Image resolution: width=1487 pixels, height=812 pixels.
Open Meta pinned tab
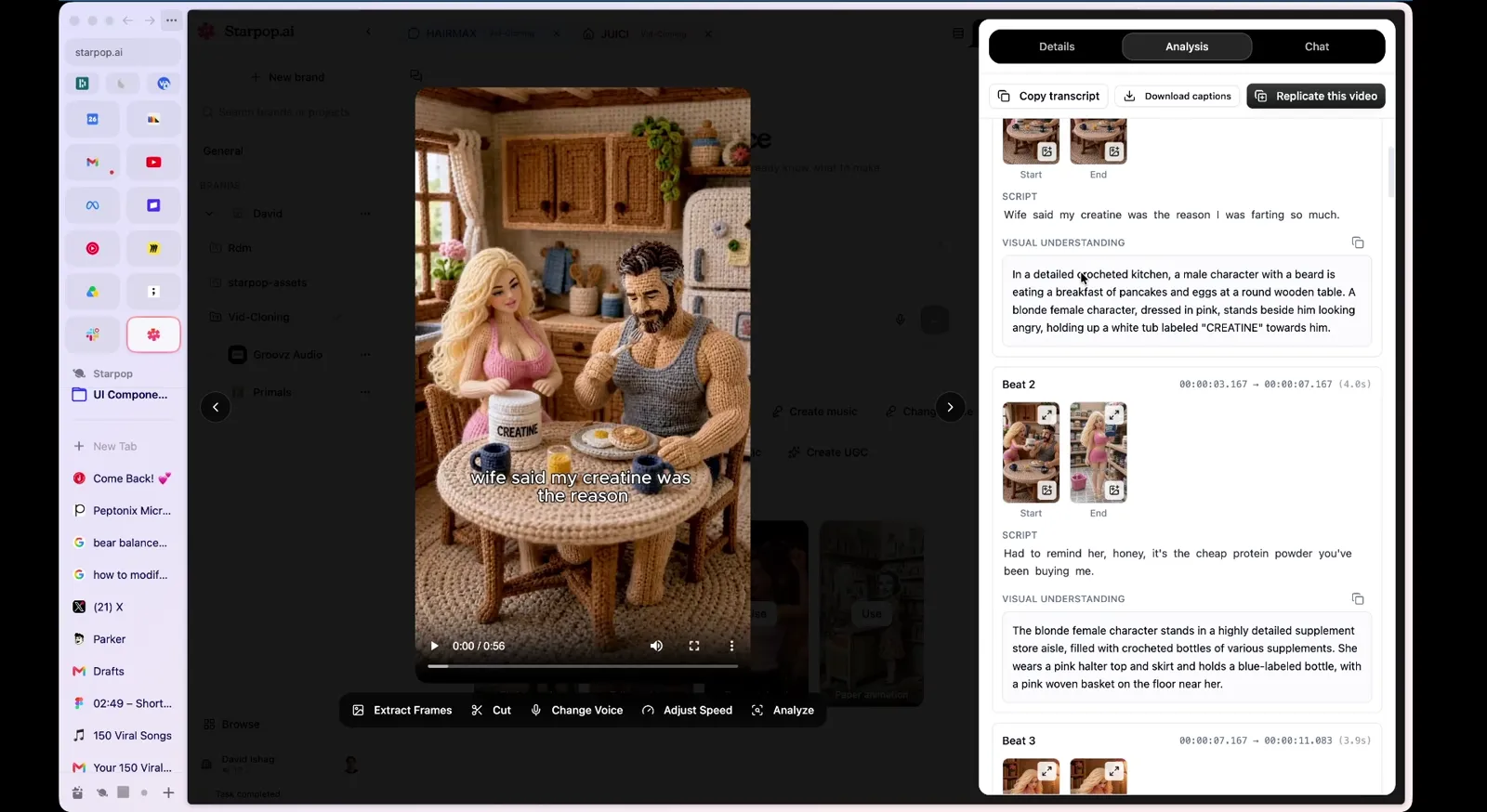pos(92,205)
